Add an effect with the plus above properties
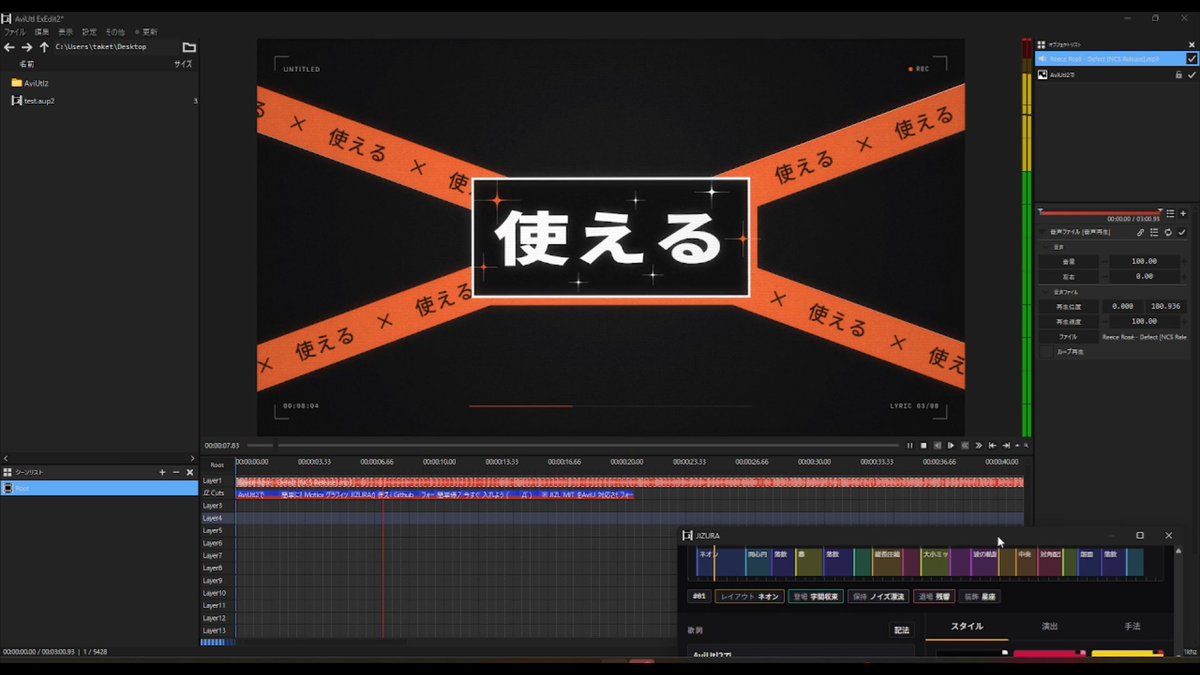The image size is (1200, 675). [x=1184, y=213]
